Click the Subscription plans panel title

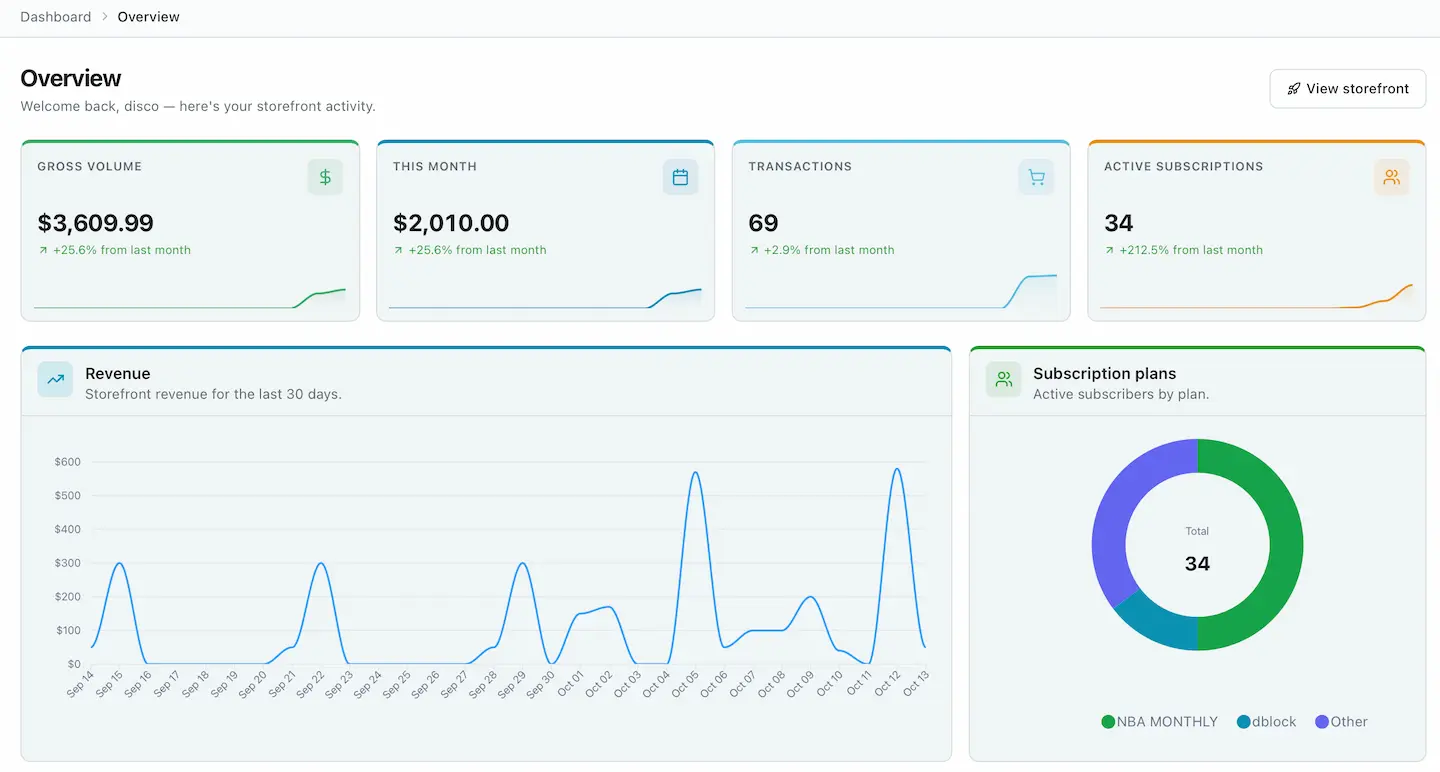1105,374
